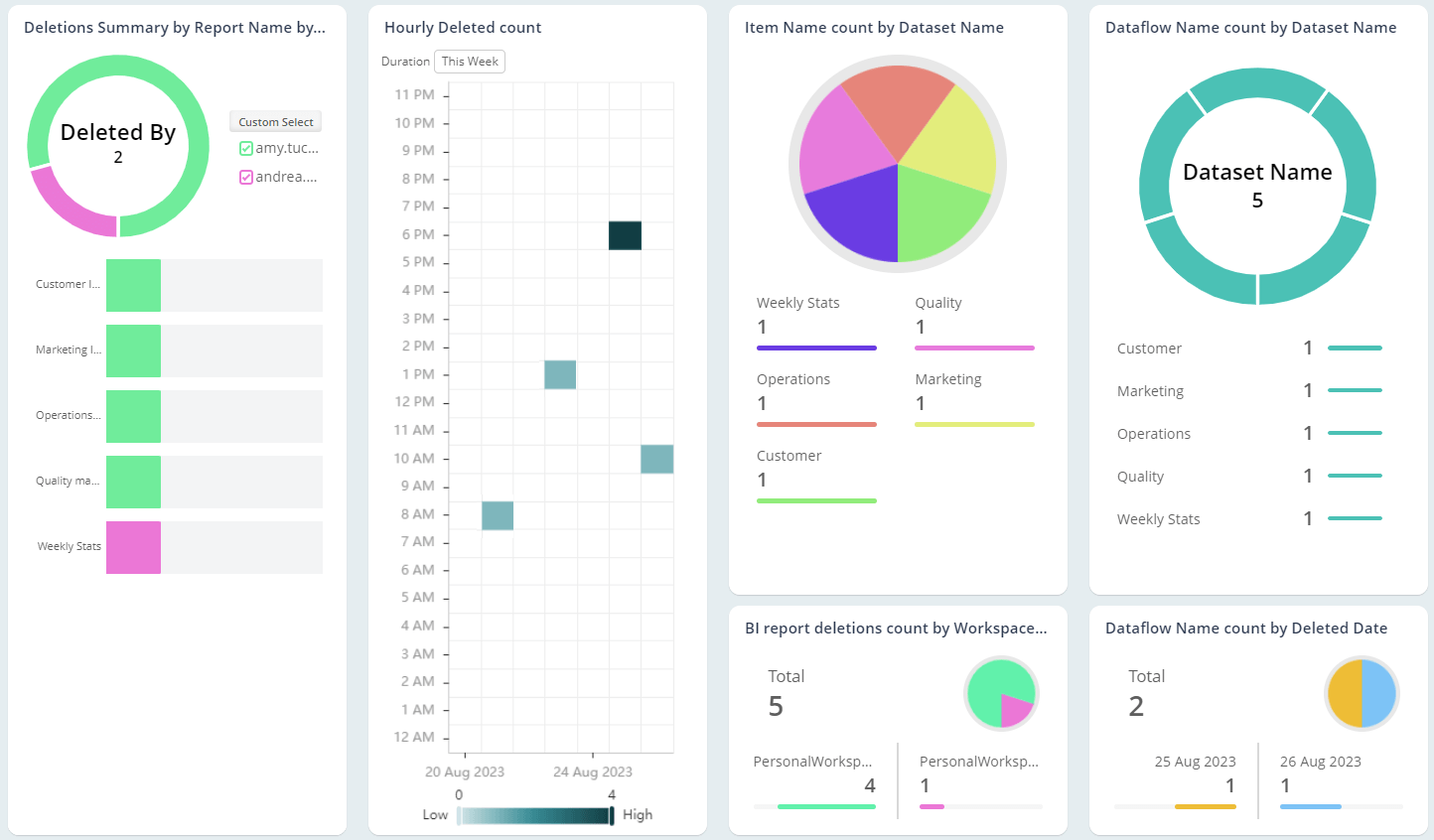Uncheck the andrea user filter
The width and height of the screenshot is (1434, 840).
click(245, 176)
